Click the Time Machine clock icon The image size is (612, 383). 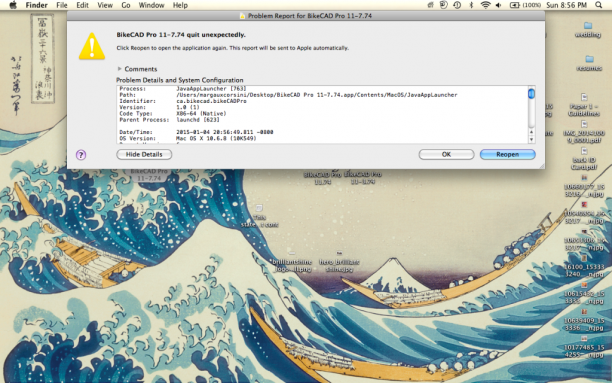click(457, 5)
